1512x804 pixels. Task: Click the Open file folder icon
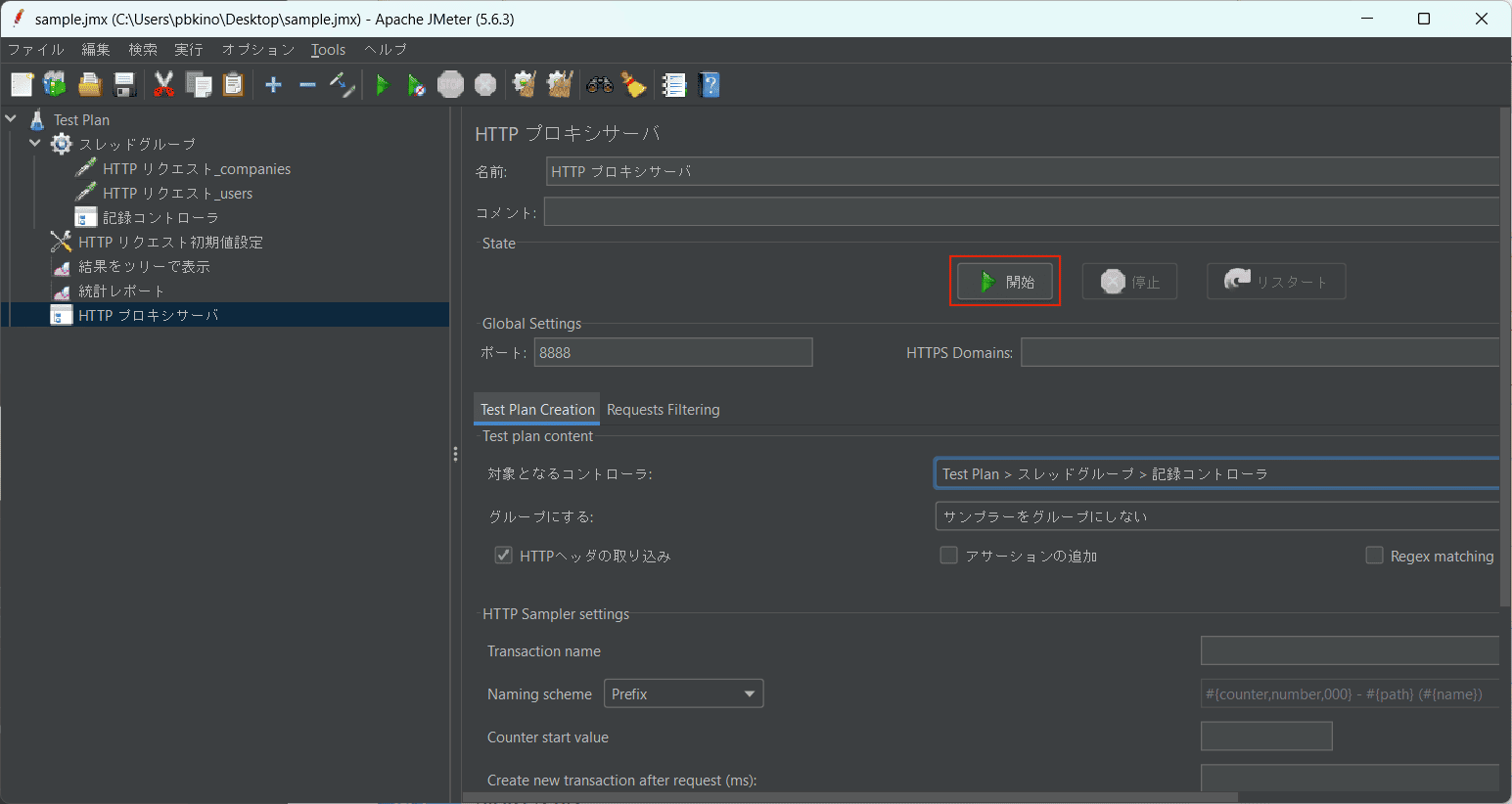click(90, 85)
